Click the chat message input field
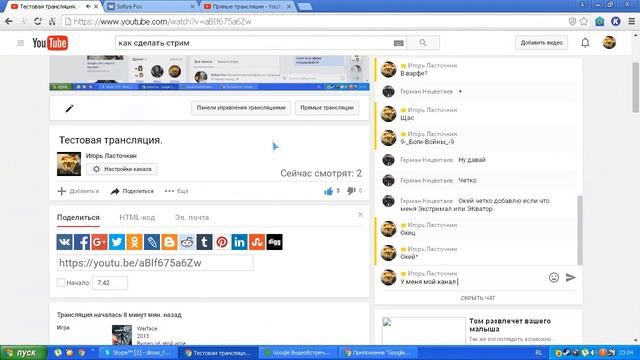 pos(471,282)
